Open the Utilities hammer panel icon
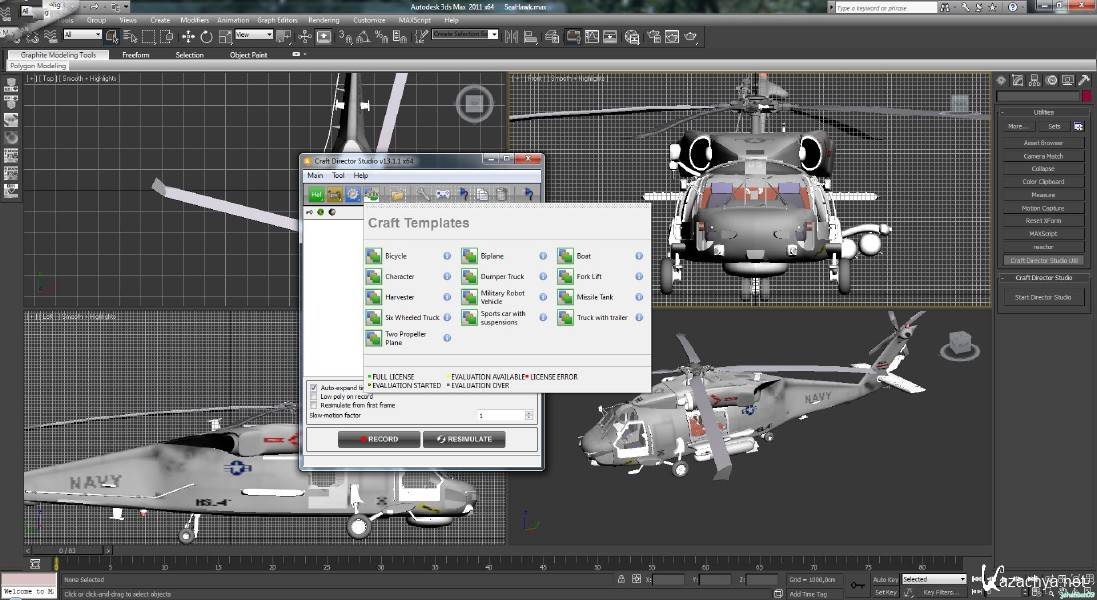The width and height of the screenshot is (1097, 600). [1083, 80]
